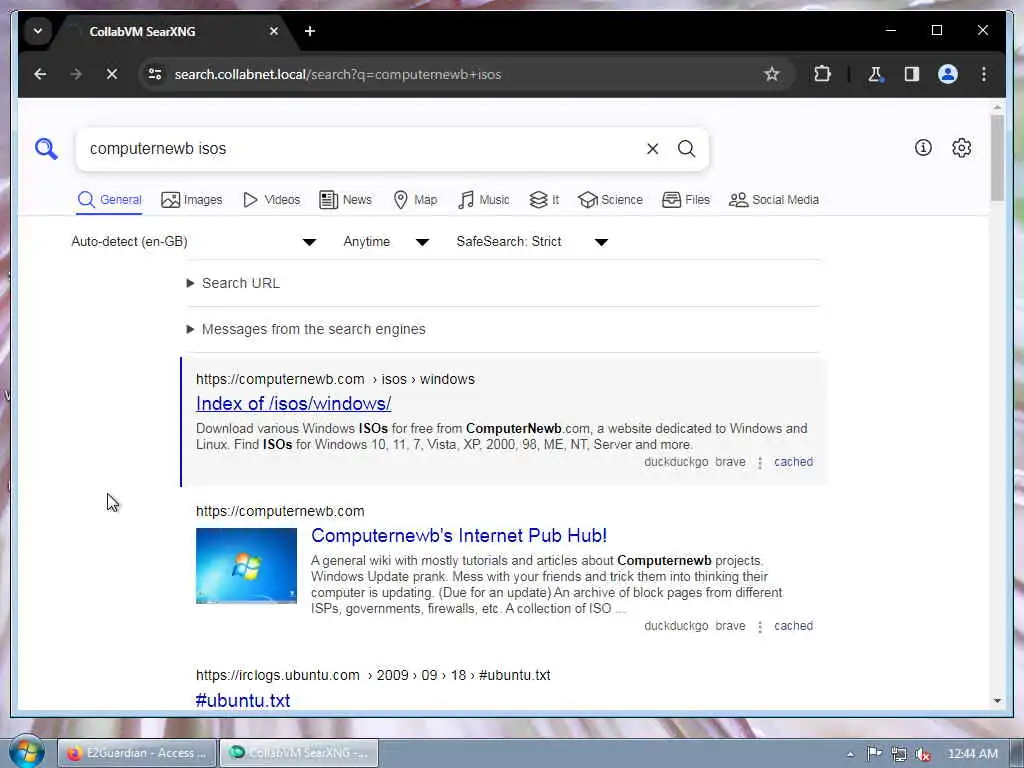Open cached version of Internet Pub Hub result
This screenshot has width=1024, height=768.
point(793,626)
